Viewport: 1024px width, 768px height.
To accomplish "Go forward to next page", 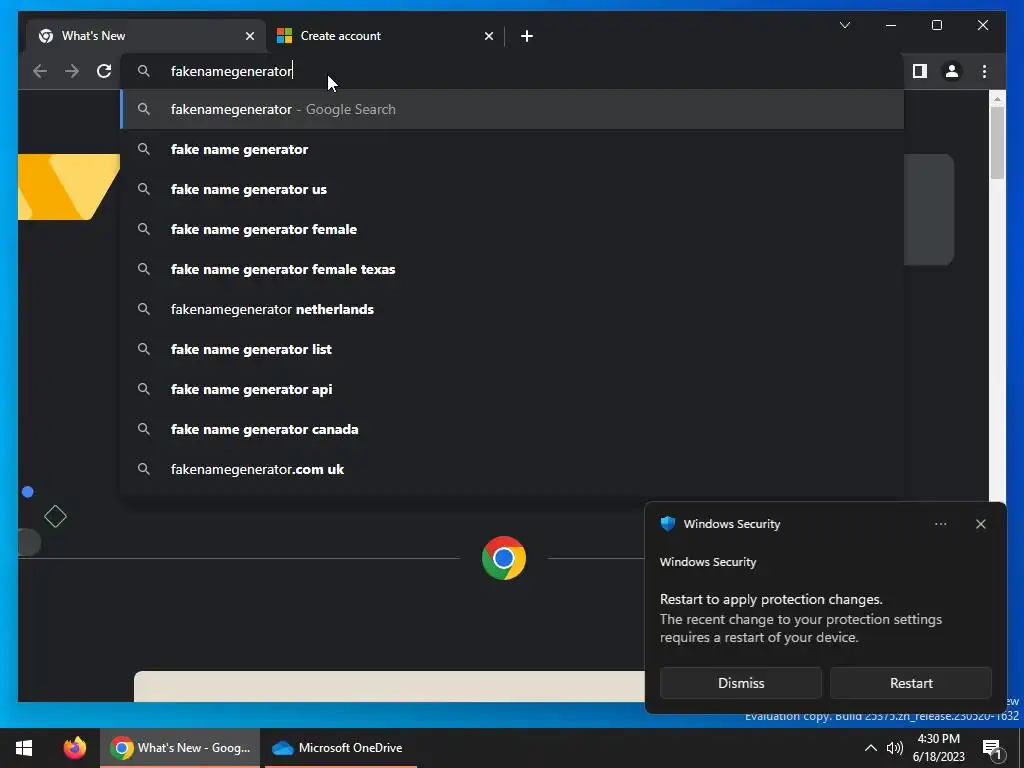I will click(72, 71).
